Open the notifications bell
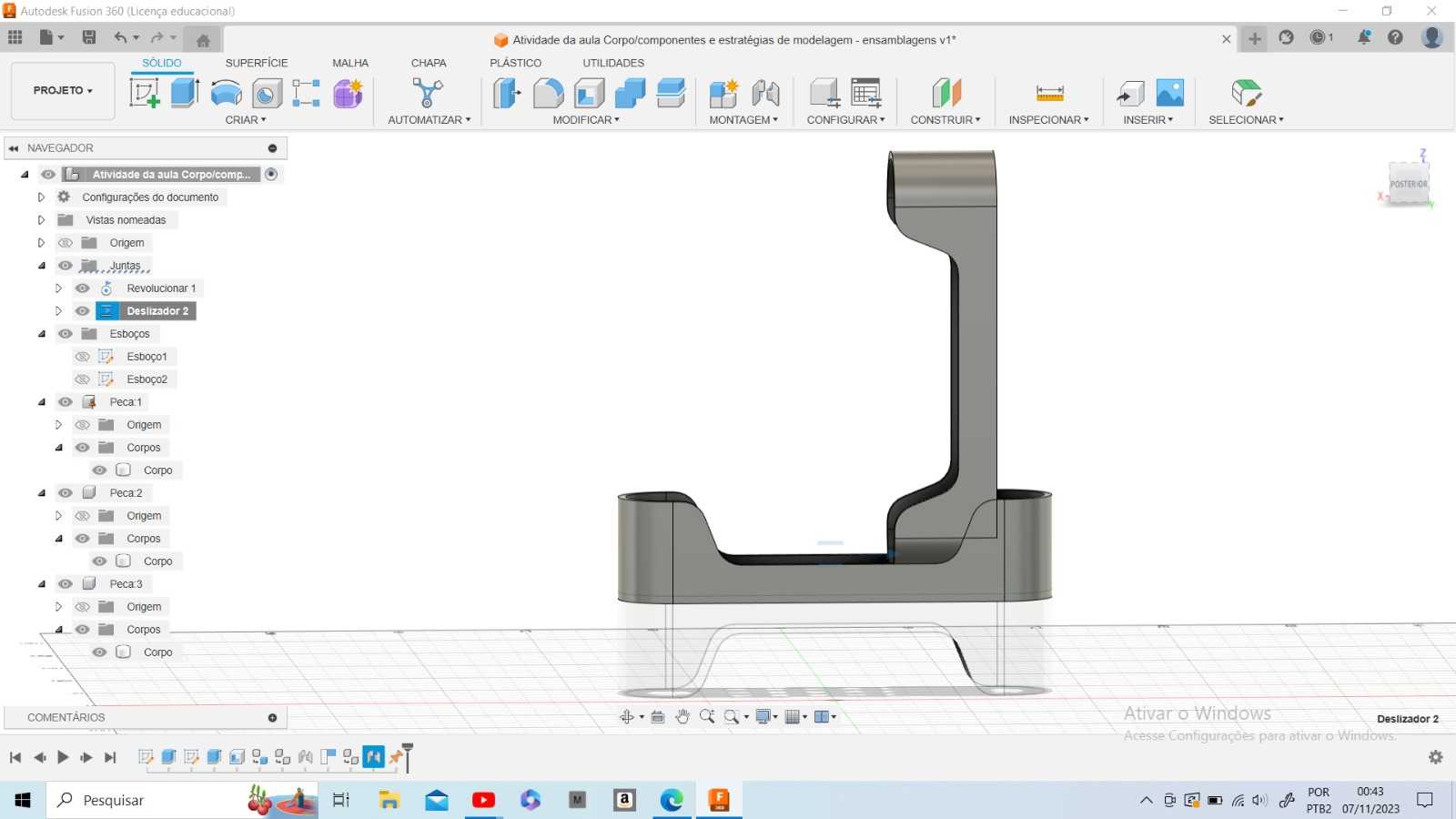This screenshot has width=1456, height=819. [1364, 37]
